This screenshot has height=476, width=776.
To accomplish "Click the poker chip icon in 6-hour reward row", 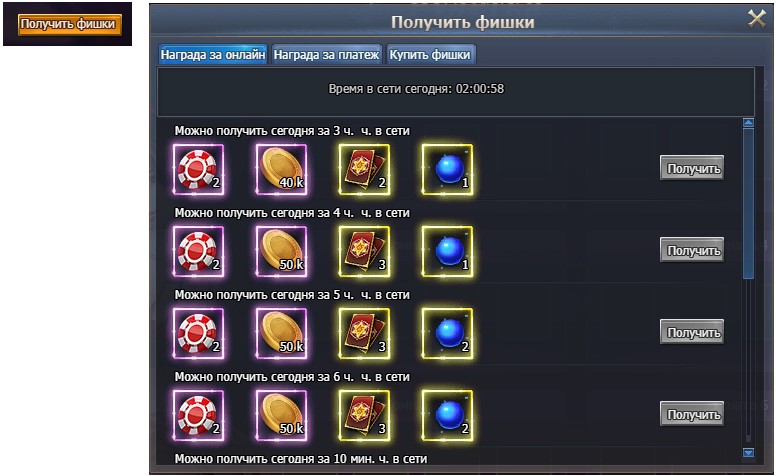I will click(x=198, y=416).
